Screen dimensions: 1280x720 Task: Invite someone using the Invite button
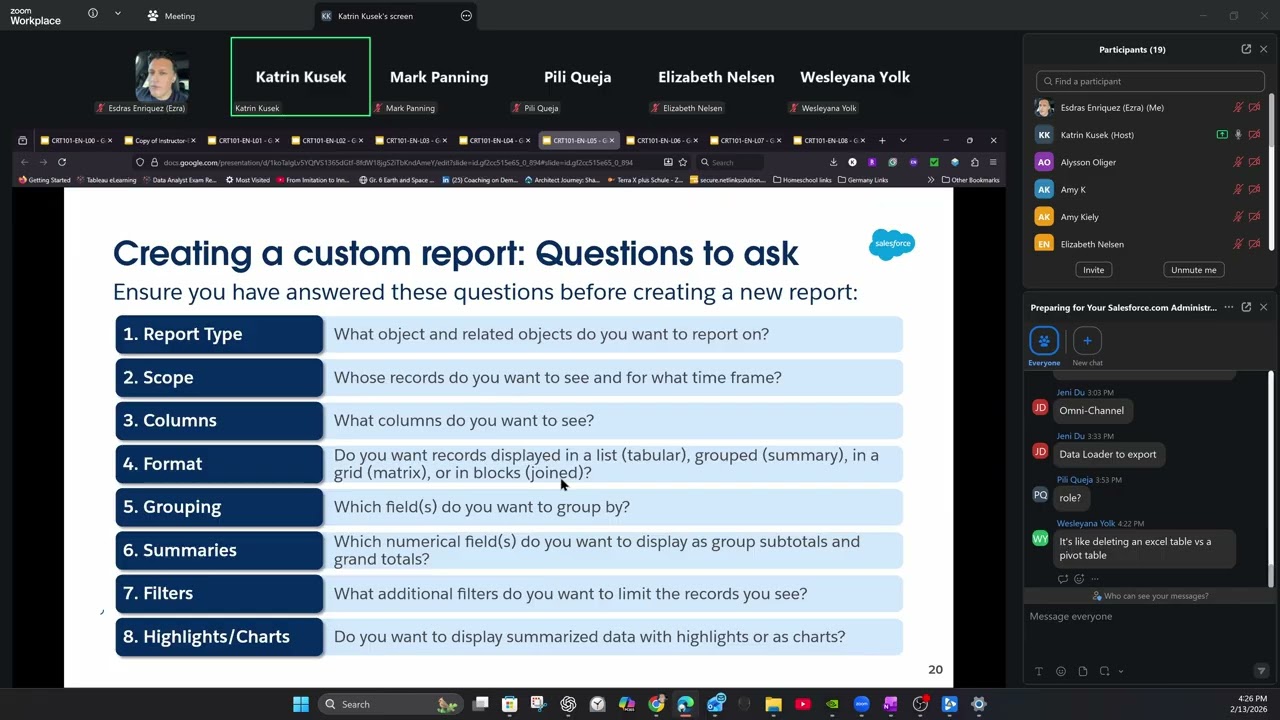1093,270
